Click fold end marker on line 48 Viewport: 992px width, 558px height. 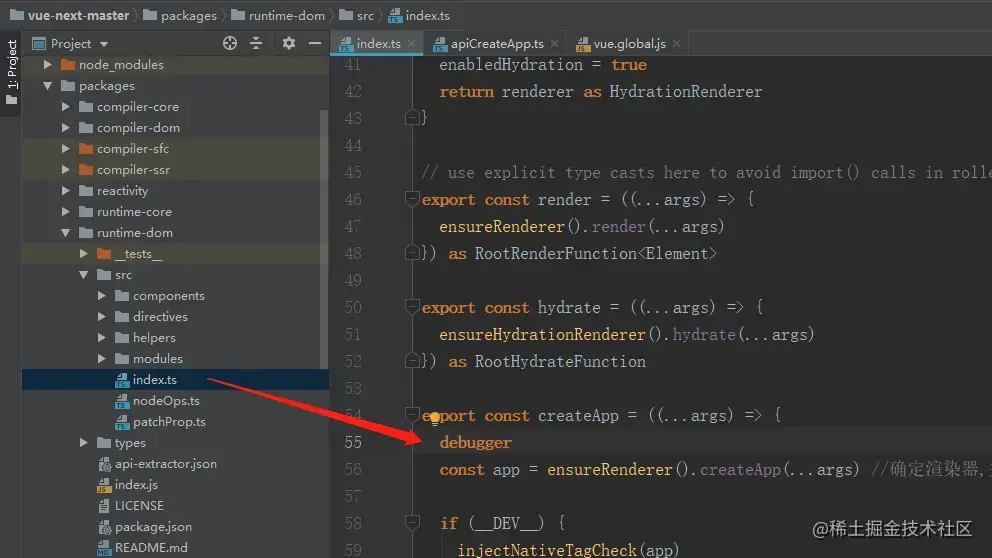coord(412,253)
